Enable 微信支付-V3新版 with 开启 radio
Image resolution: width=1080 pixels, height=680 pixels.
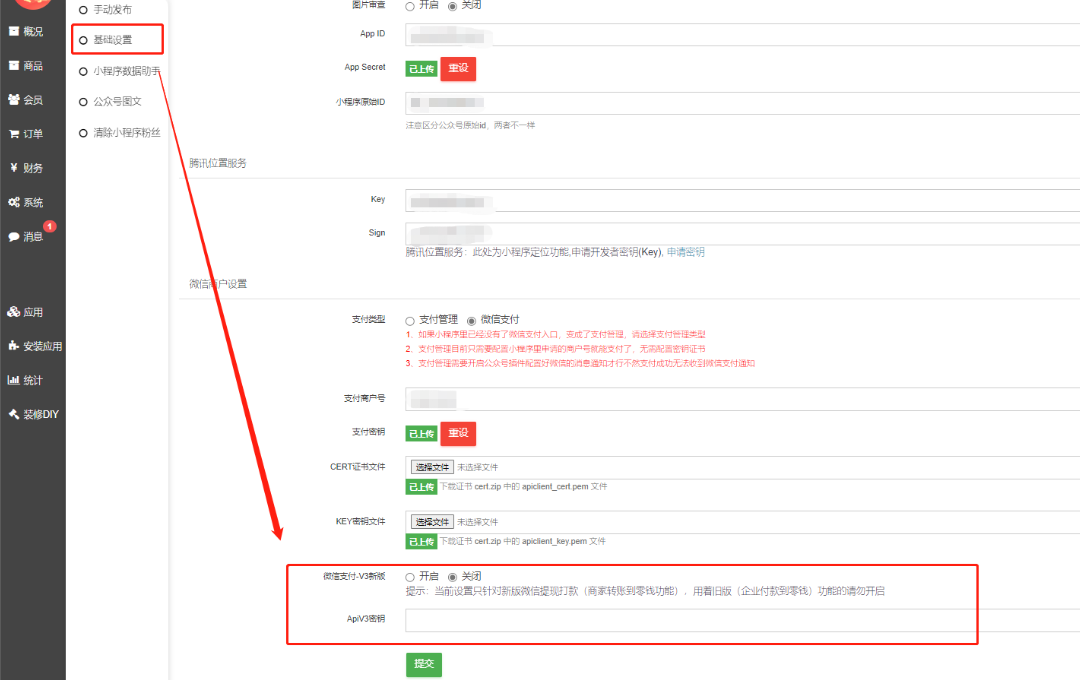tap(410, 577)
